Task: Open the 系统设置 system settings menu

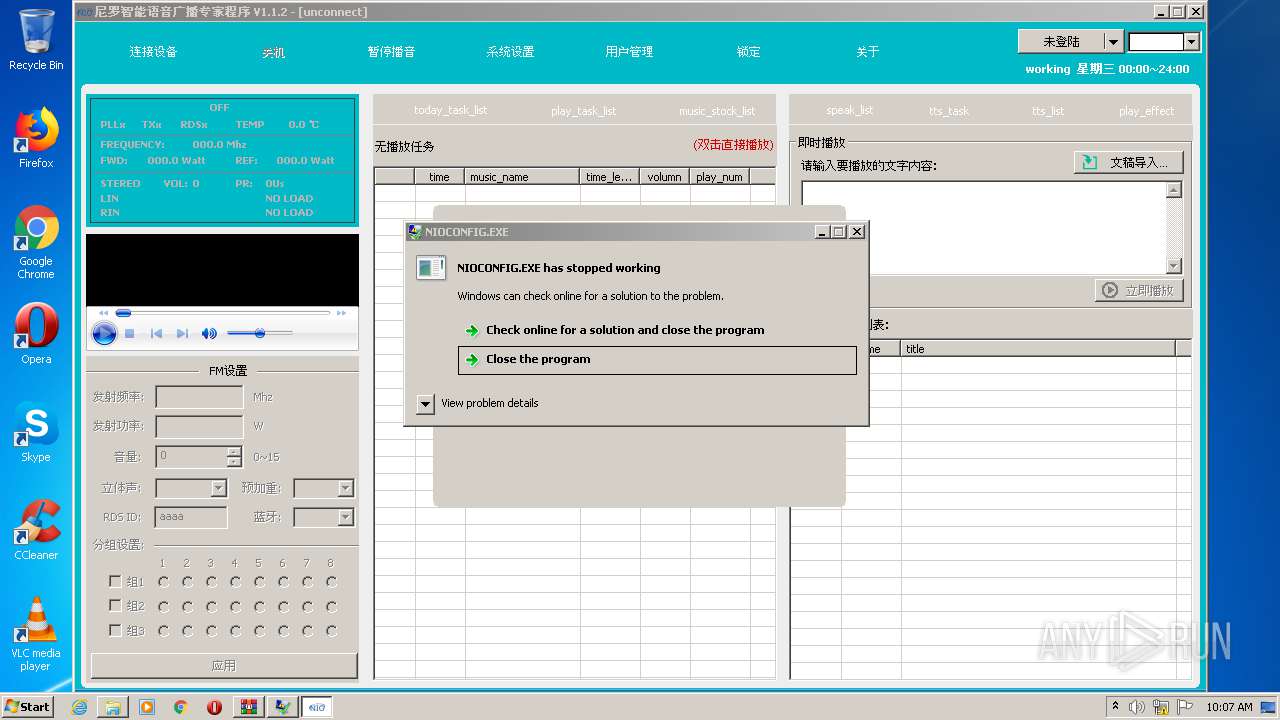Action: point(510,52)
